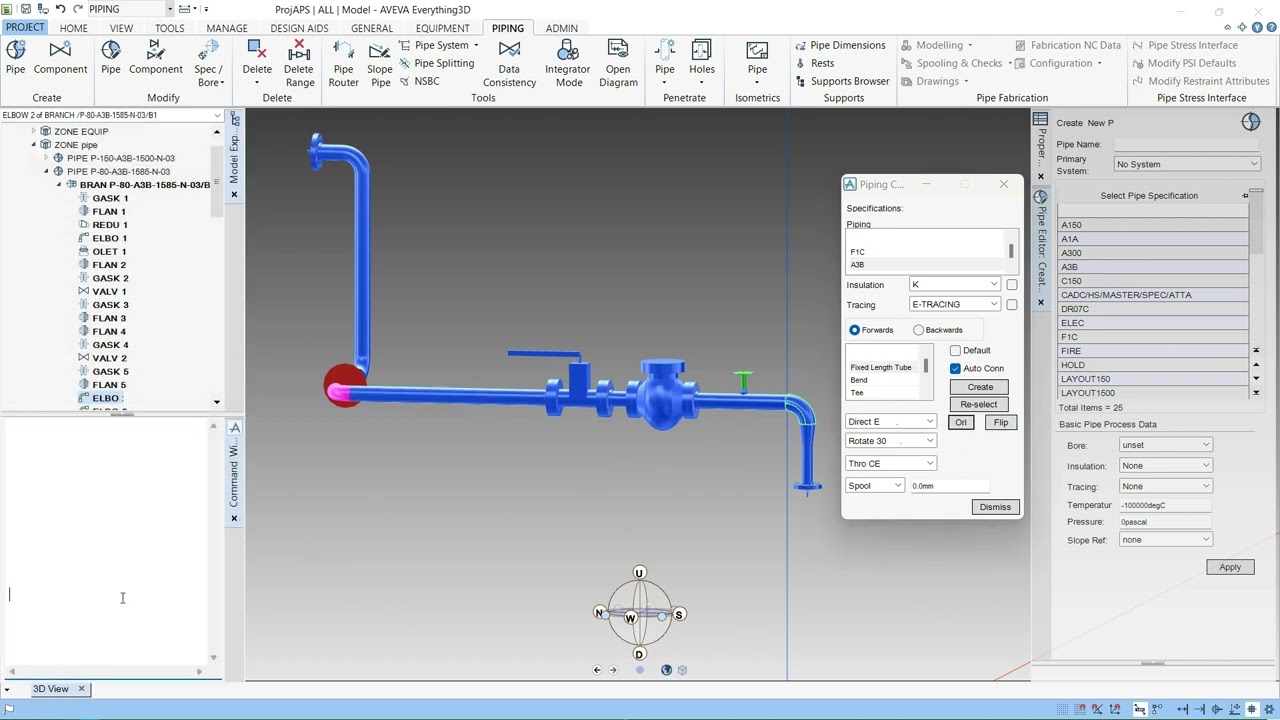Click Apply in Create New Pipe panel

(x=1230, y=567)
